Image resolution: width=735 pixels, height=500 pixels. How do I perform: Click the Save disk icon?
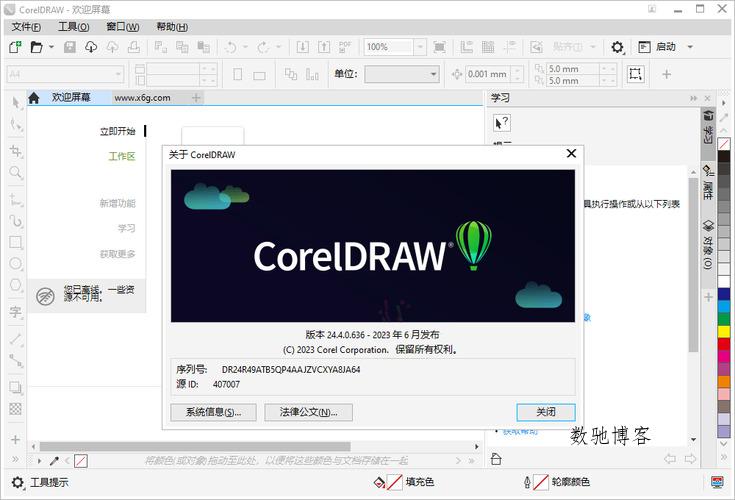(x=70, y=47)
